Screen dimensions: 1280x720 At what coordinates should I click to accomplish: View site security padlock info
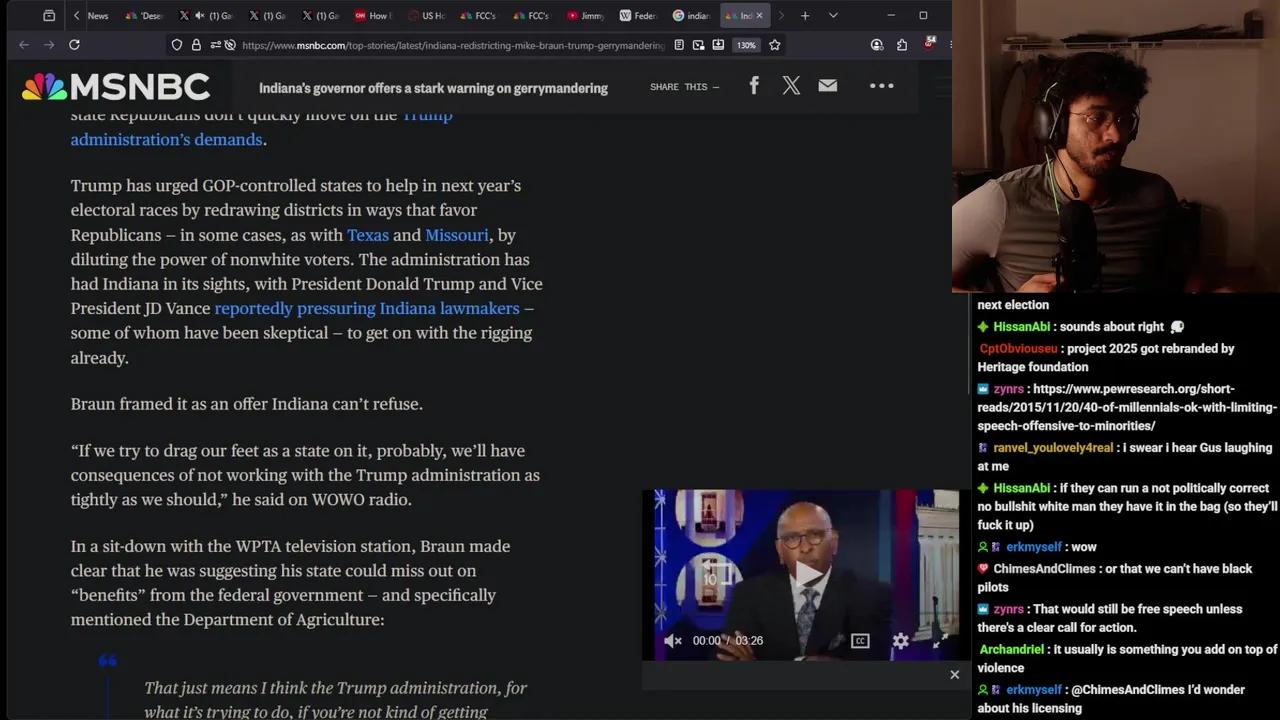pos(196,45)
